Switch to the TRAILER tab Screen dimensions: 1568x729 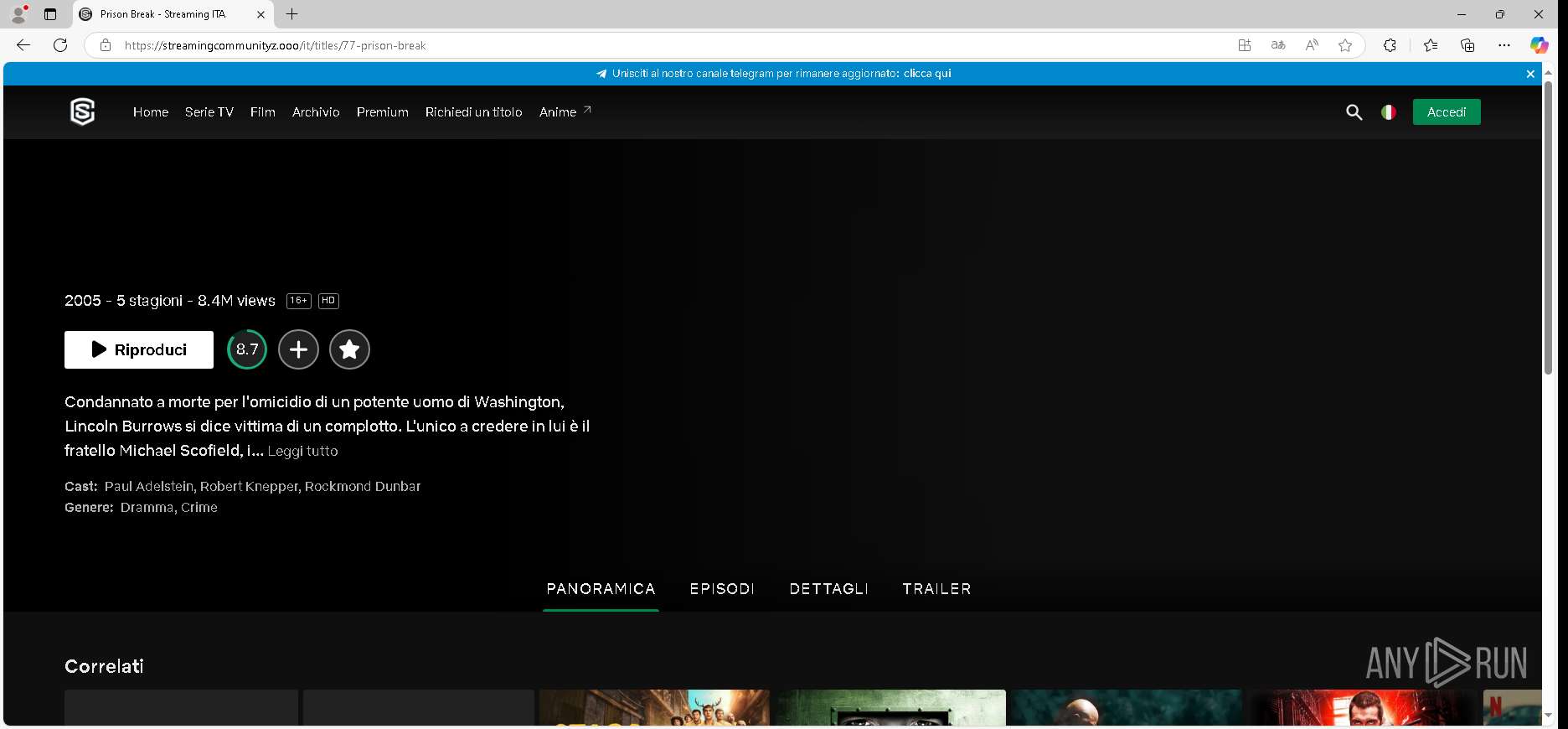(x=936, y=589)
